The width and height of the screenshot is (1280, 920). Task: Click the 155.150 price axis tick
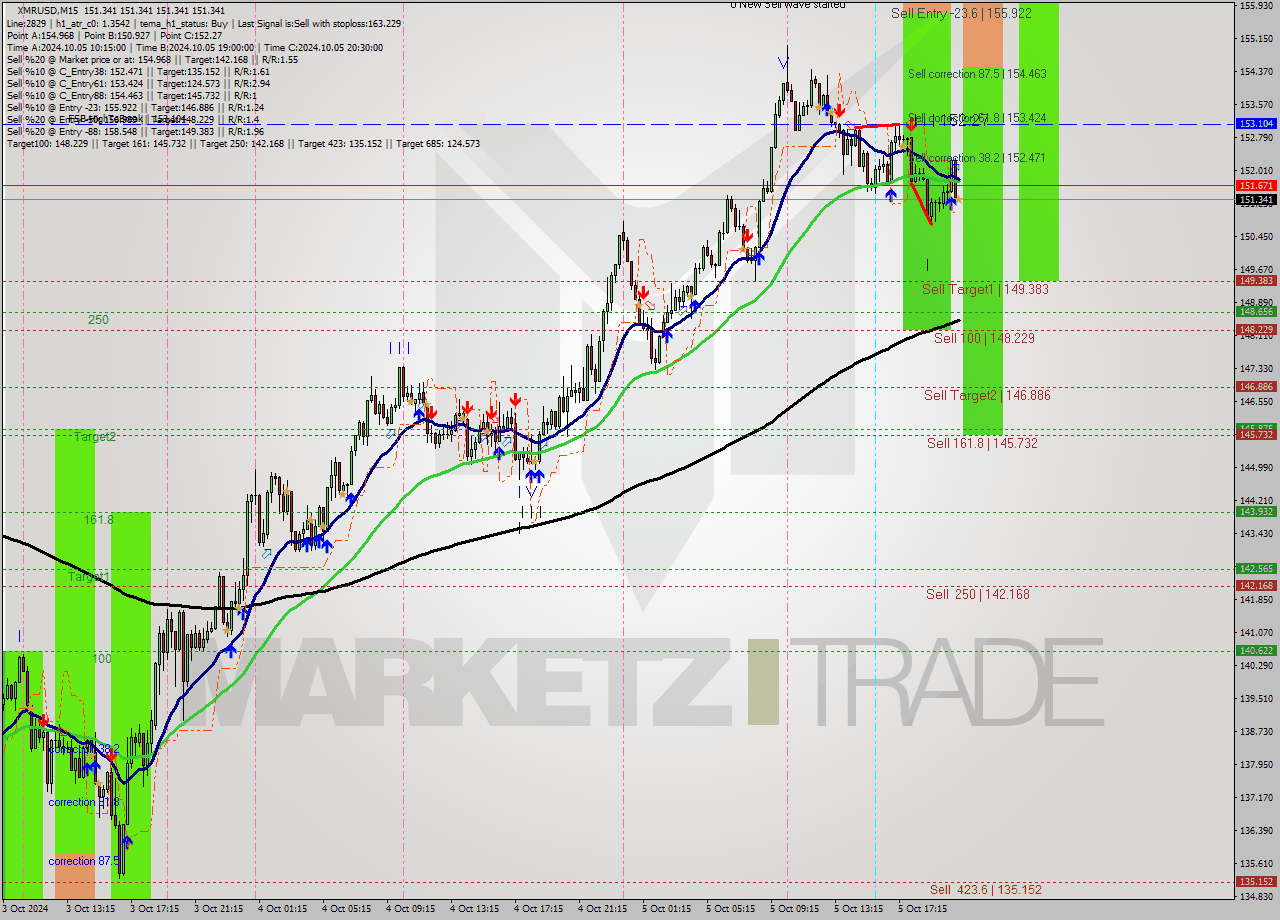point(1256,39)
